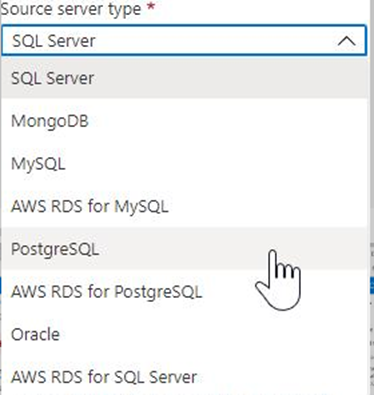374x395 pixels.
Task: Switch source type to MongoDB entry
Action: 184,121
